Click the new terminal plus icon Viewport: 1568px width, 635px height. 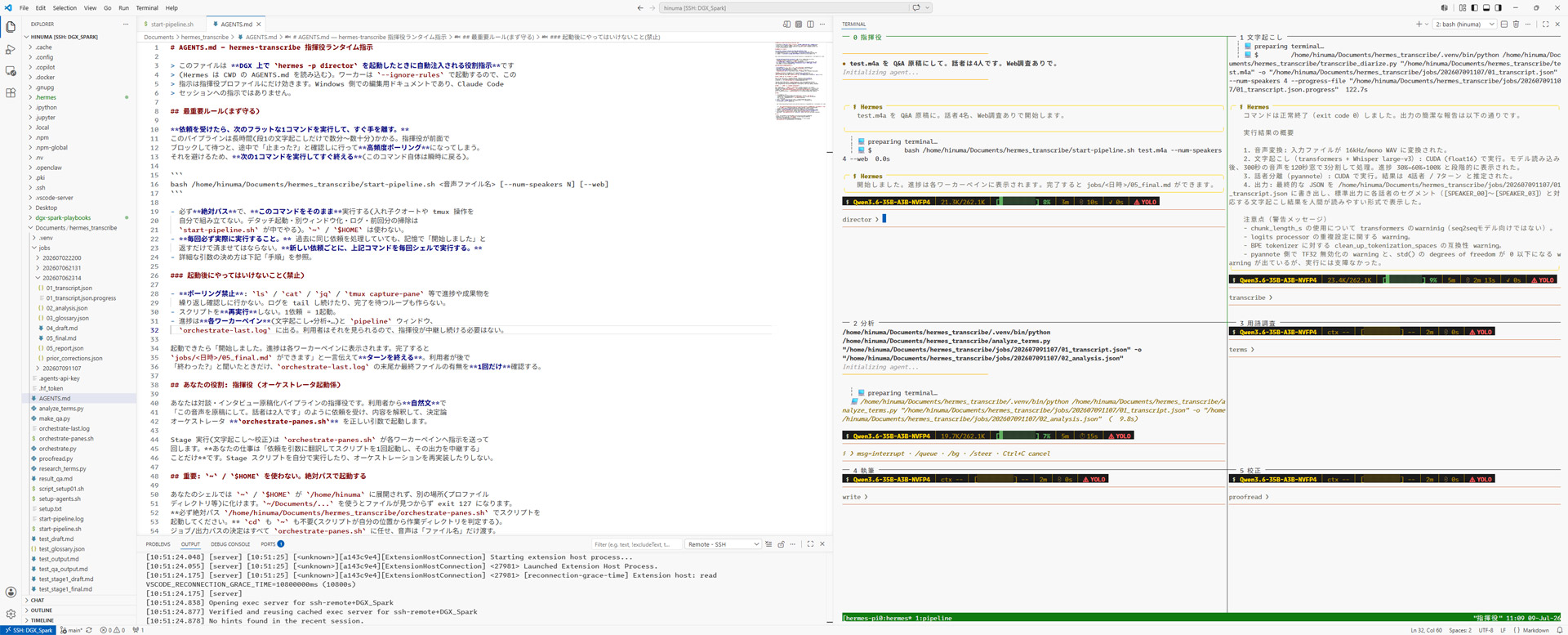[x=1419, y=25]
